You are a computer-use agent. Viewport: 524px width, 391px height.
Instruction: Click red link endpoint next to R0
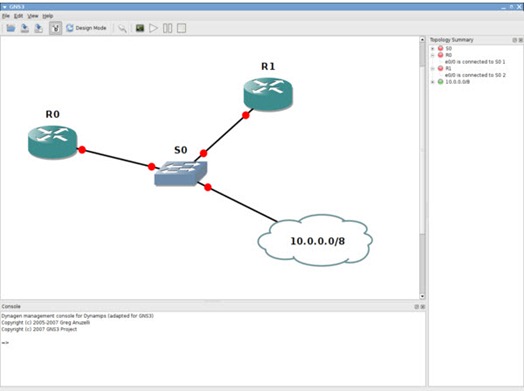point(82,150)
